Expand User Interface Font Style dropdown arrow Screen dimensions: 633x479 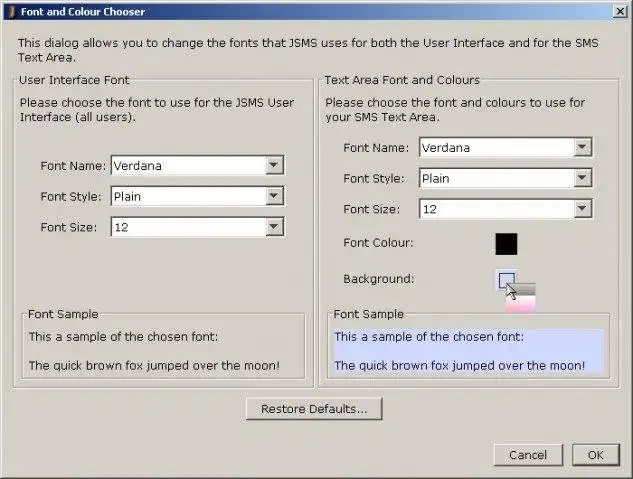tap(274, 197)
